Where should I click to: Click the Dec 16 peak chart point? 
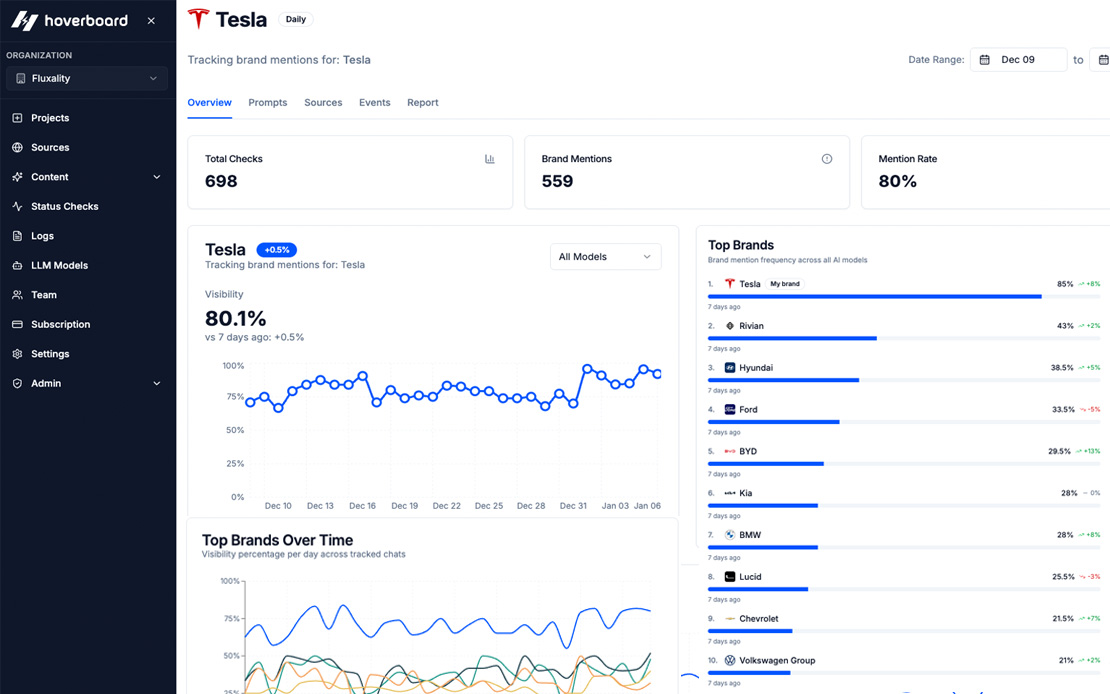362,376
